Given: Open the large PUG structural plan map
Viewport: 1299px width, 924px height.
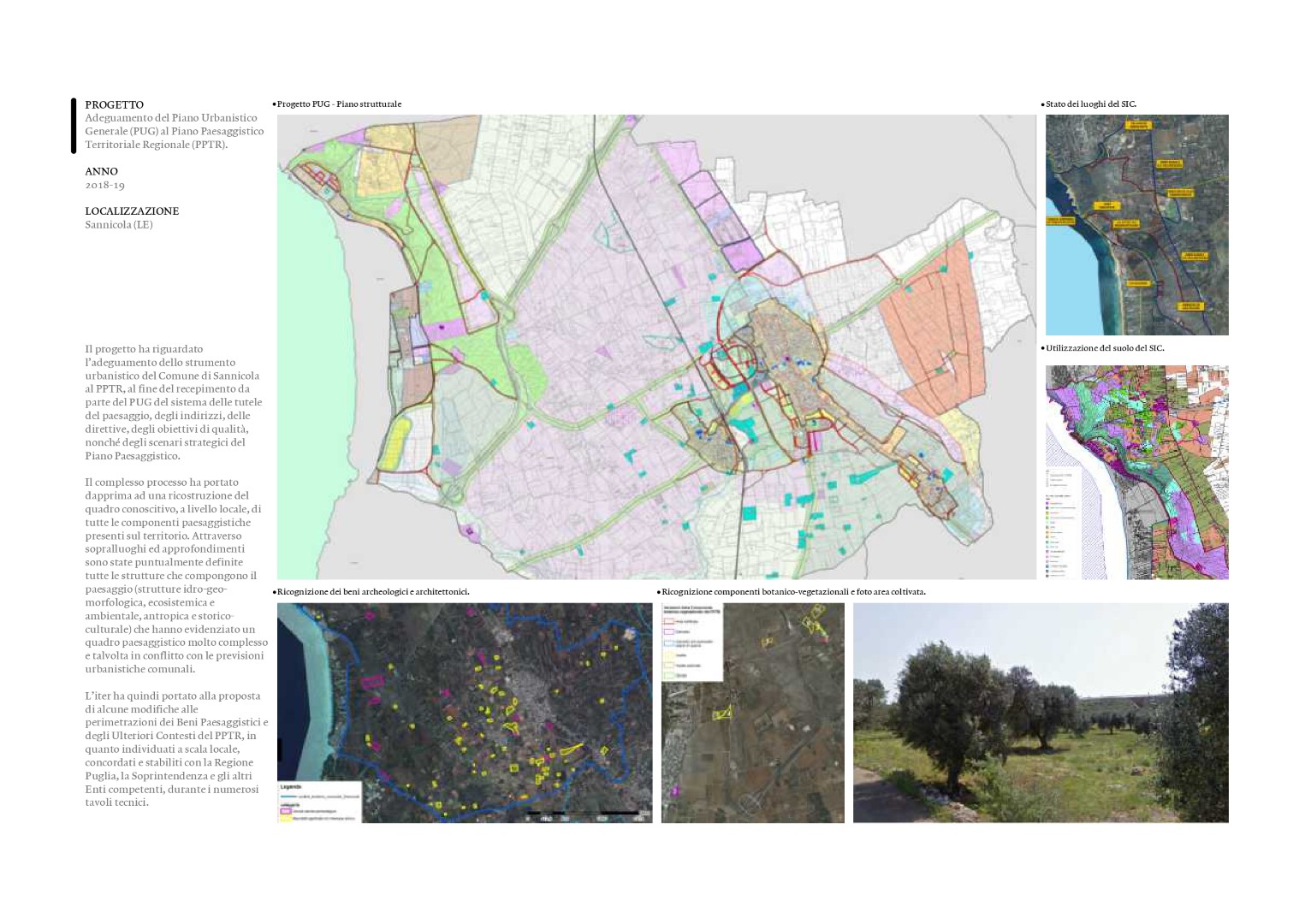Looking at the screenshot, I should [656, 346].
